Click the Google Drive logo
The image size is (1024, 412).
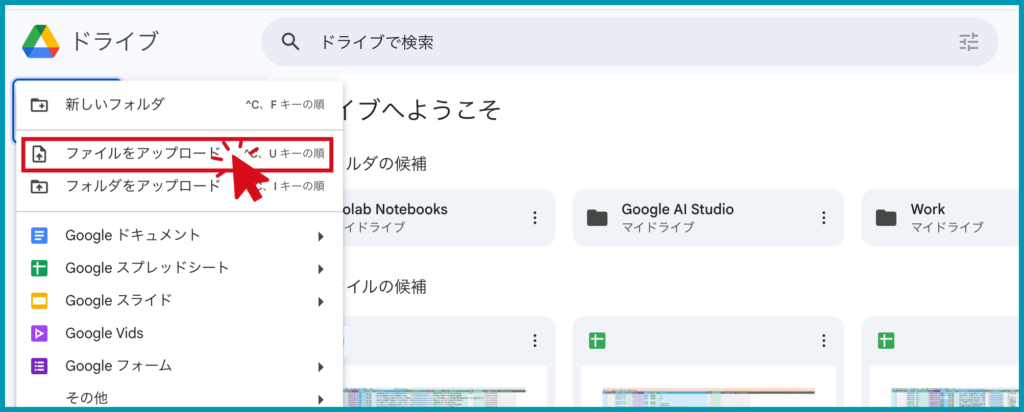click(x=40, y=42)
